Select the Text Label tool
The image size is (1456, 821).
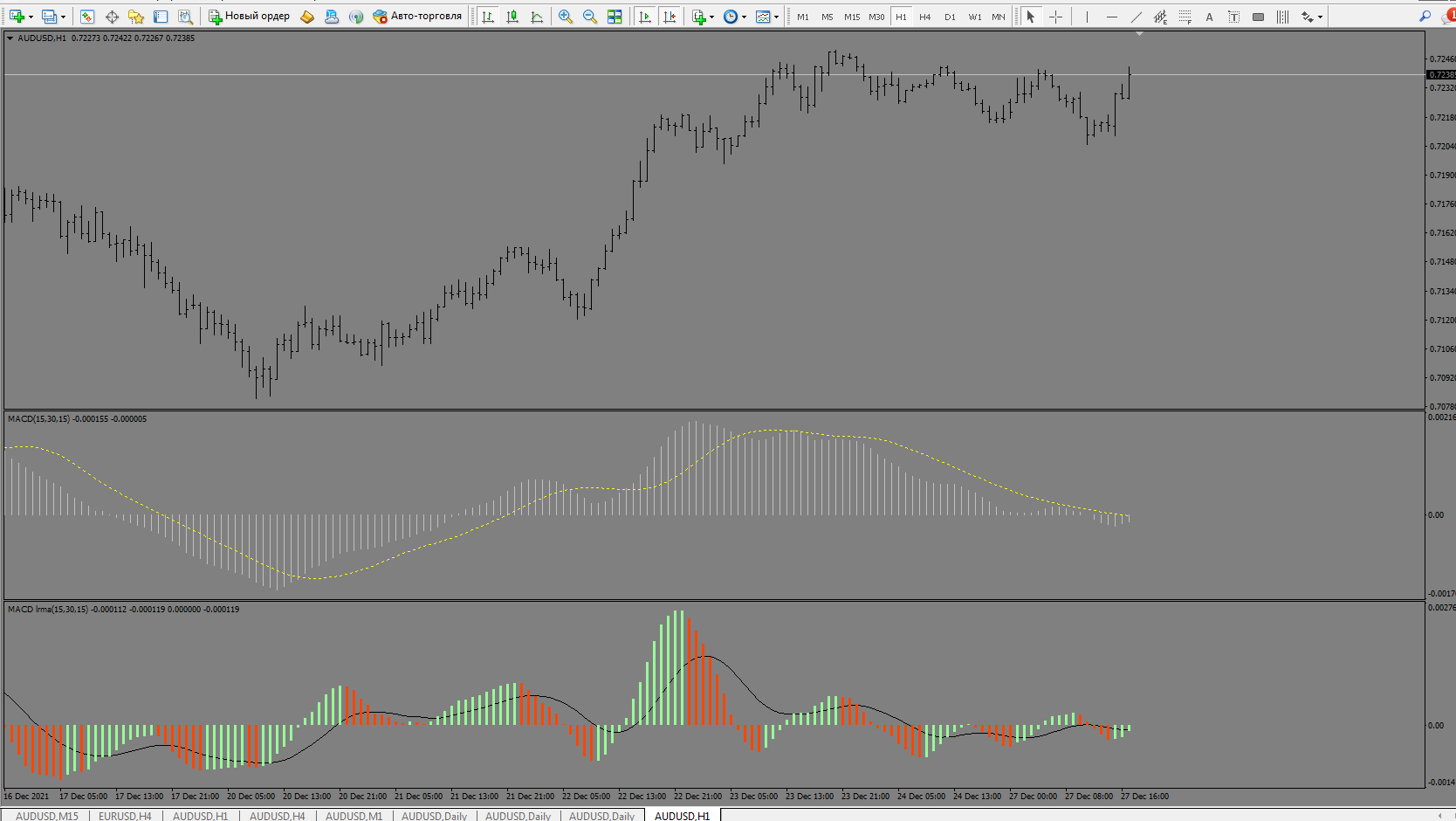(x=1233, y=17)
